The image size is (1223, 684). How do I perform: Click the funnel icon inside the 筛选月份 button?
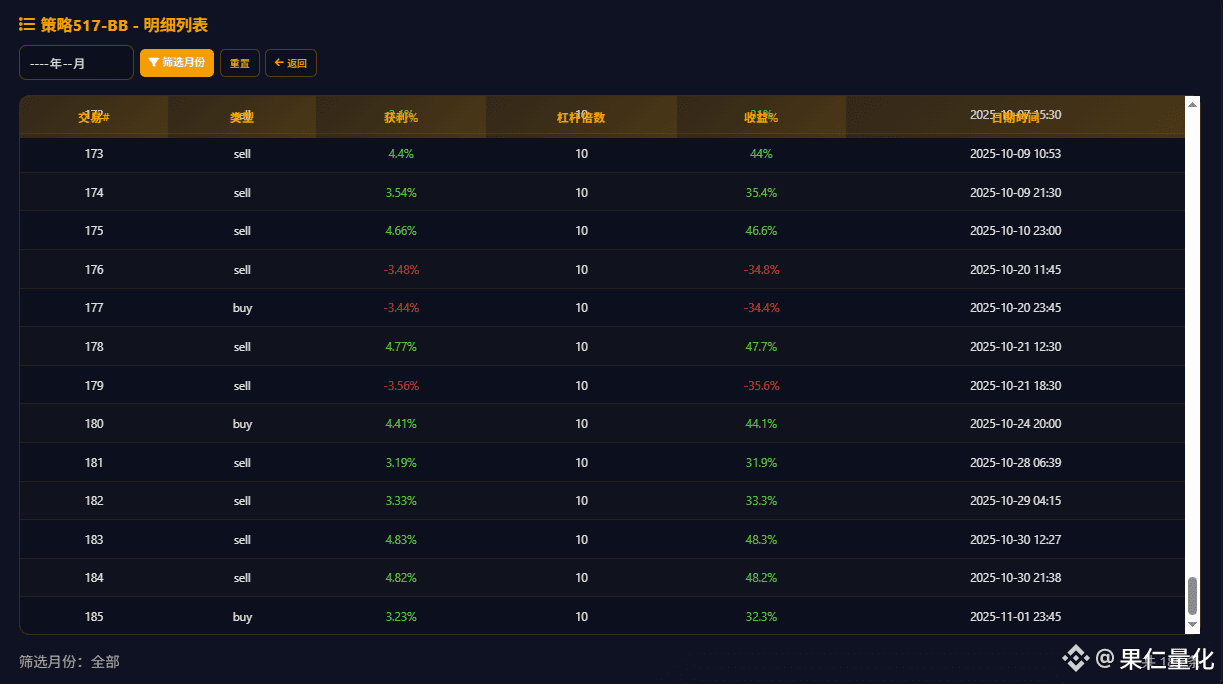156,62
